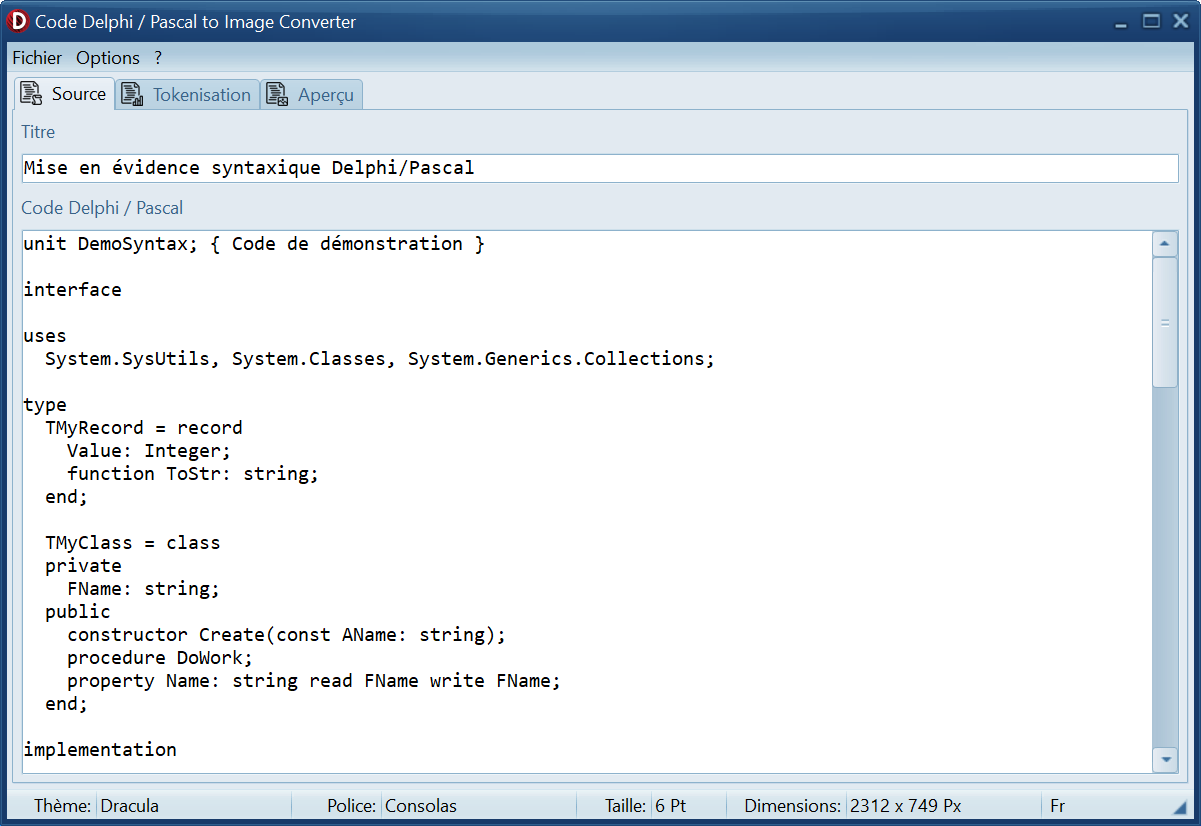Open the Options menu
Image resolution: width=1201 pixels, height=826 pixels.
(x=108, y=58)
